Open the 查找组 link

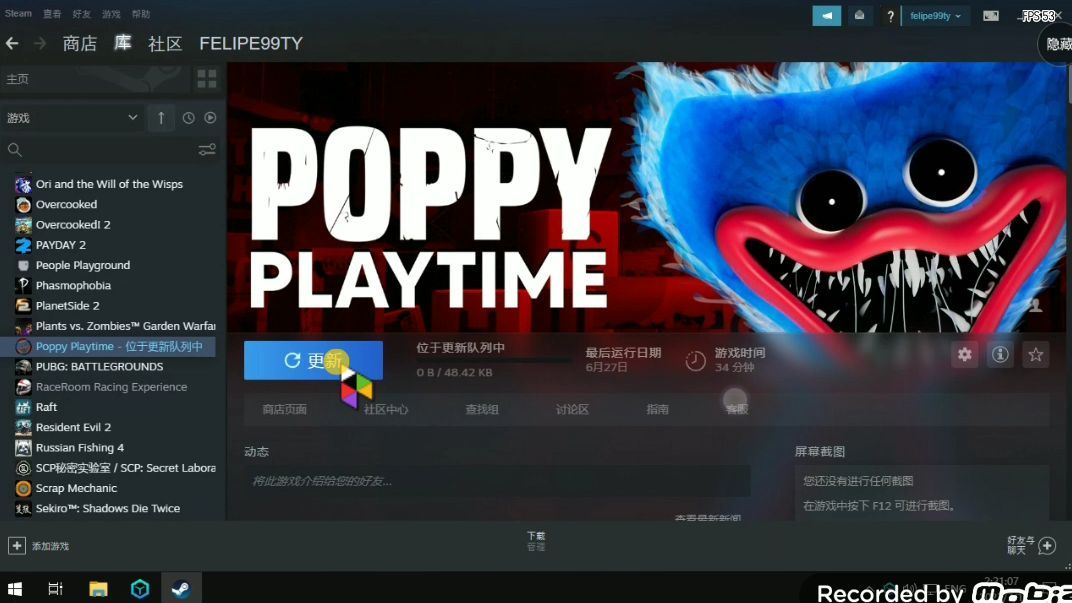pos(482,410)
